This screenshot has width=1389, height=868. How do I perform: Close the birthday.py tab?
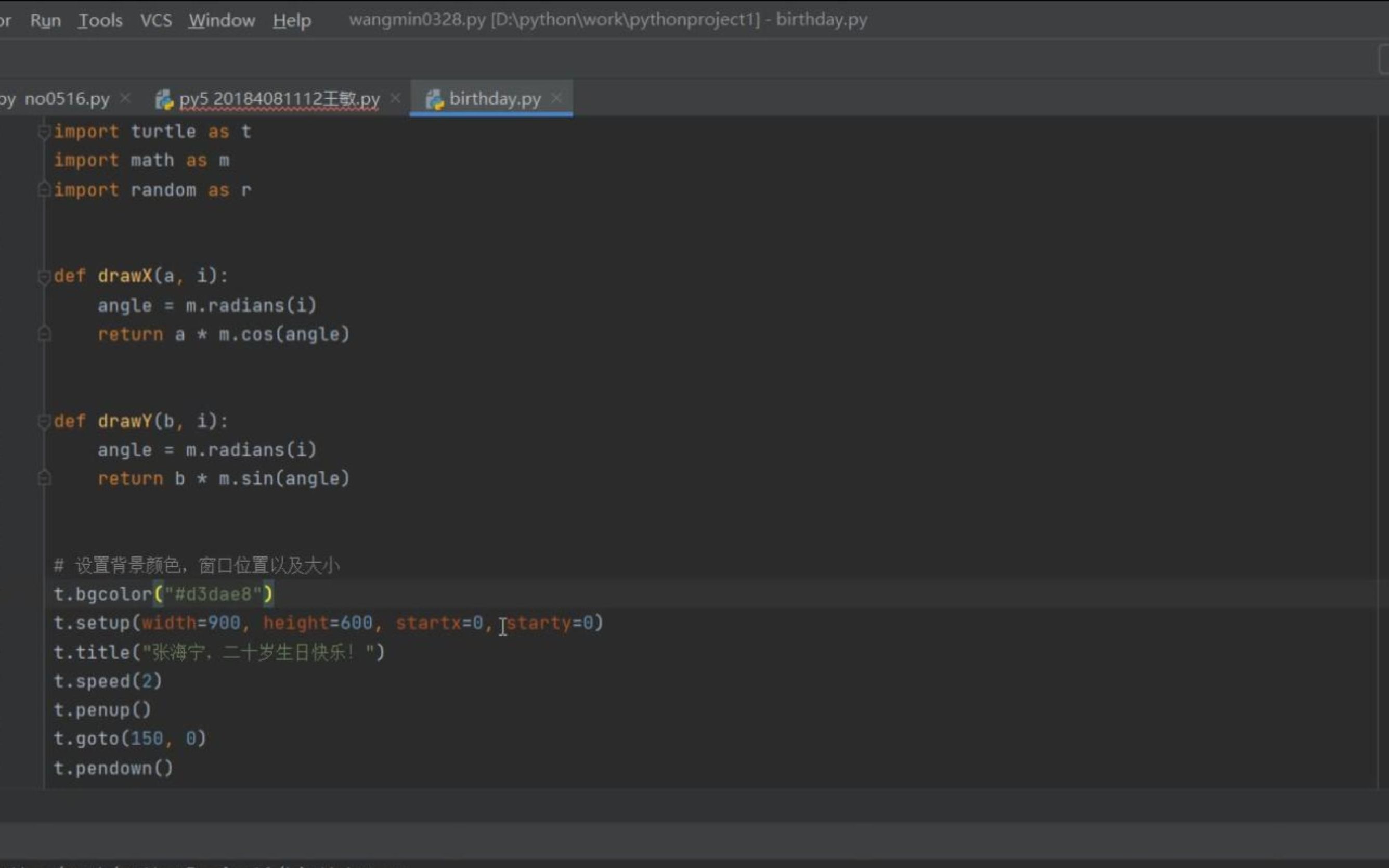556,99
